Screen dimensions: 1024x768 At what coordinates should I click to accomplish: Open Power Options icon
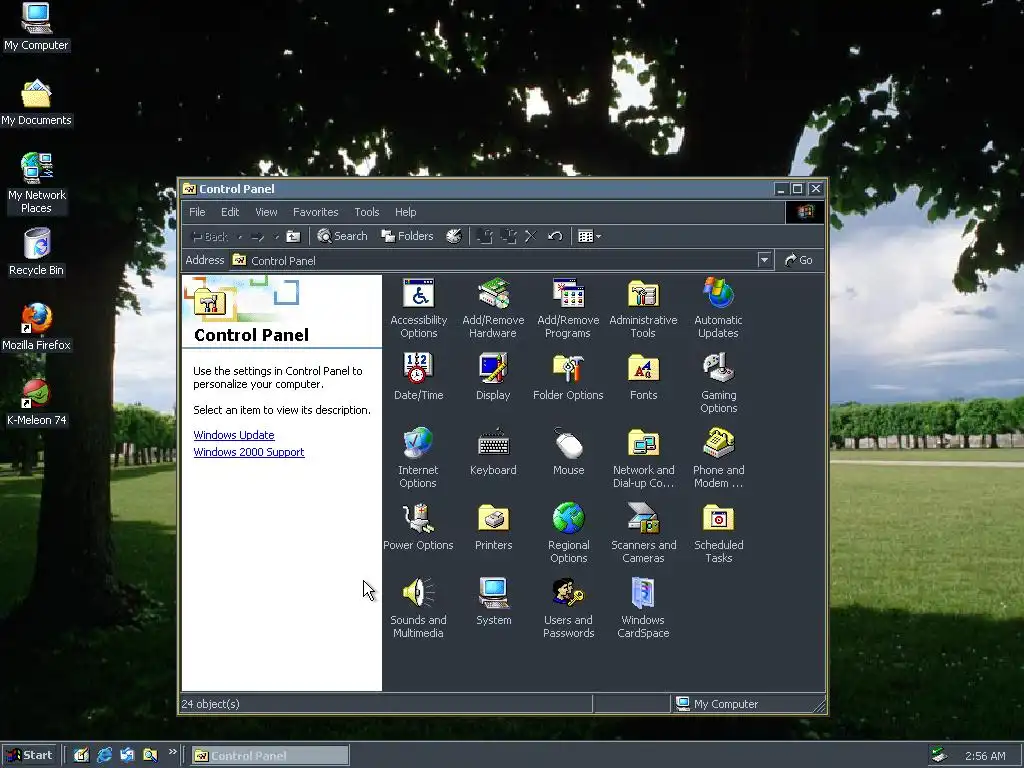pyautogui.click(x=419, y=527)
